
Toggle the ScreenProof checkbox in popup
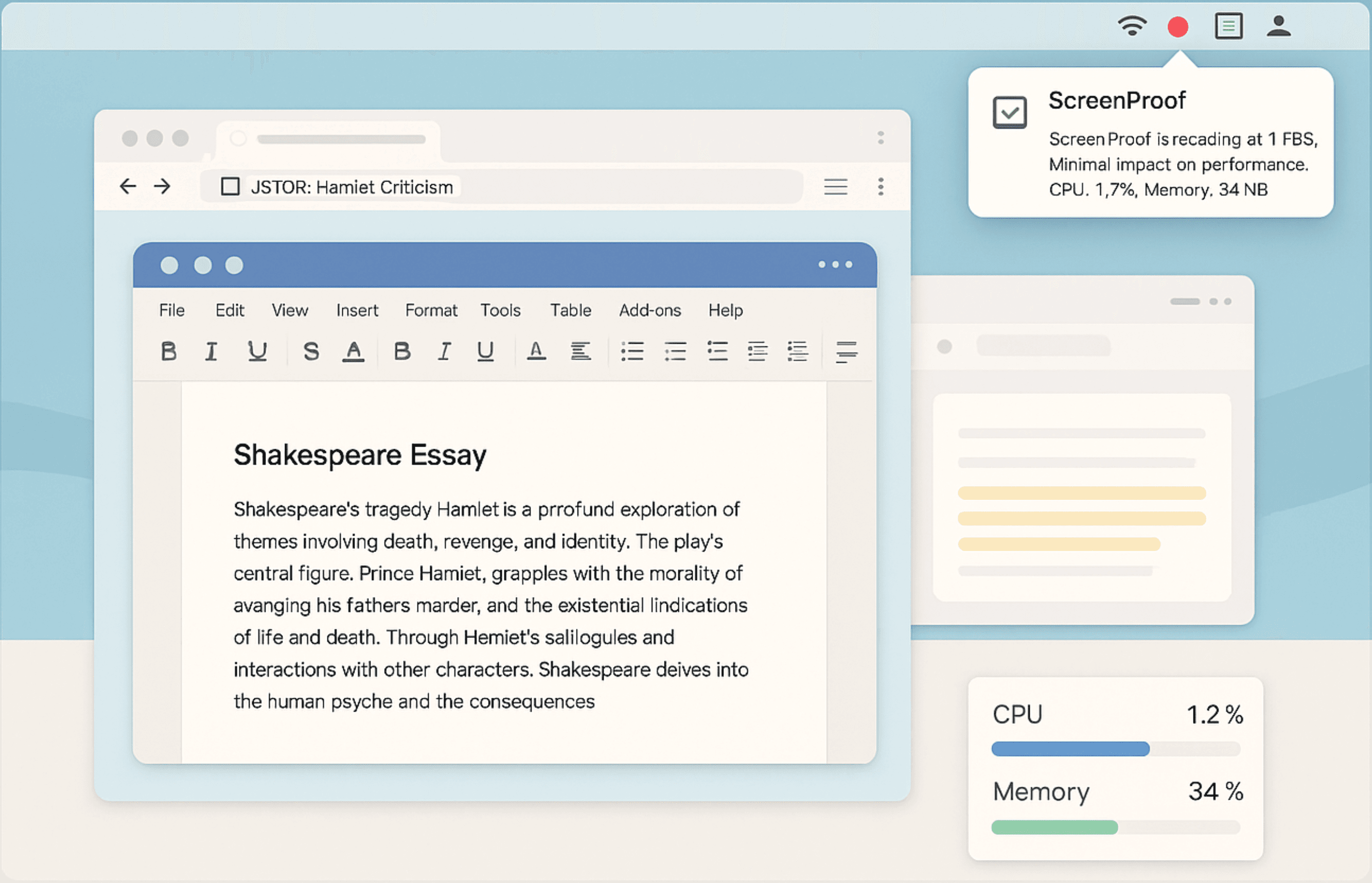click(x=1009, y=113)
